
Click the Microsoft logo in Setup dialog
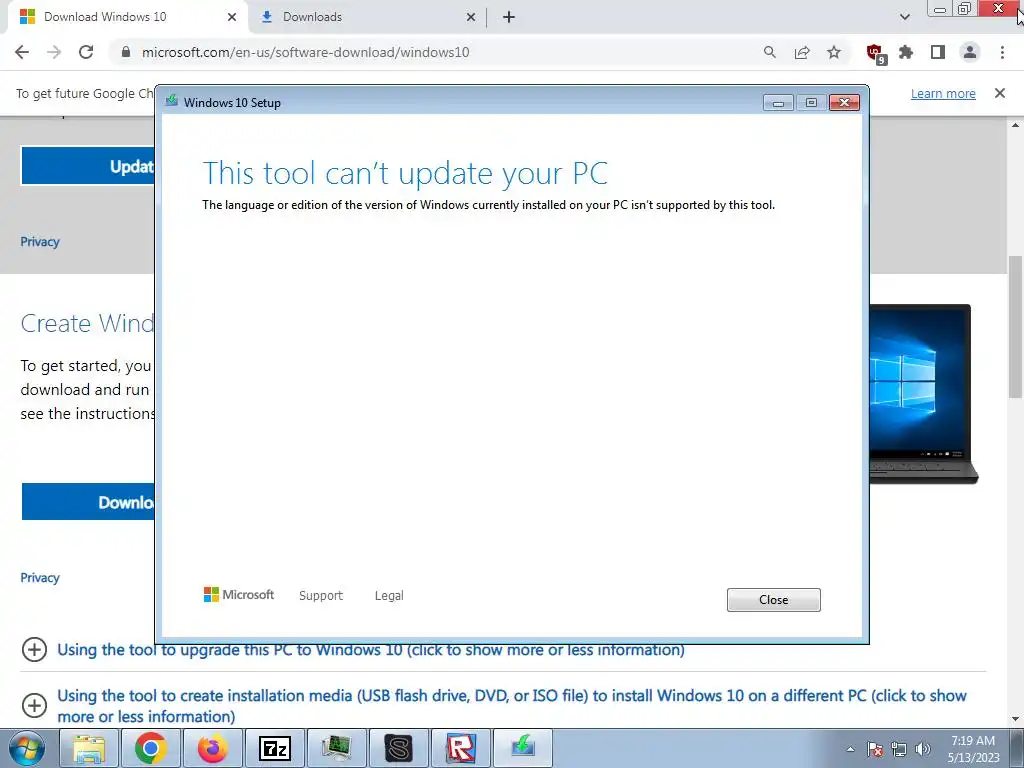tap(239, 594)
